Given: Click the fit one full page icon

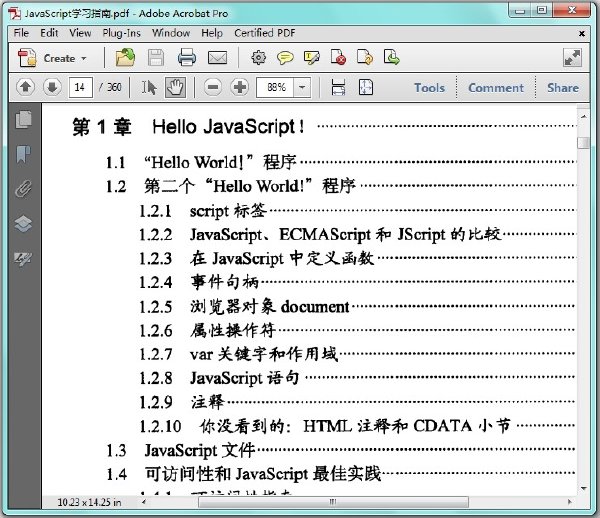Looking at the screenshot, I should pos(366,87).
